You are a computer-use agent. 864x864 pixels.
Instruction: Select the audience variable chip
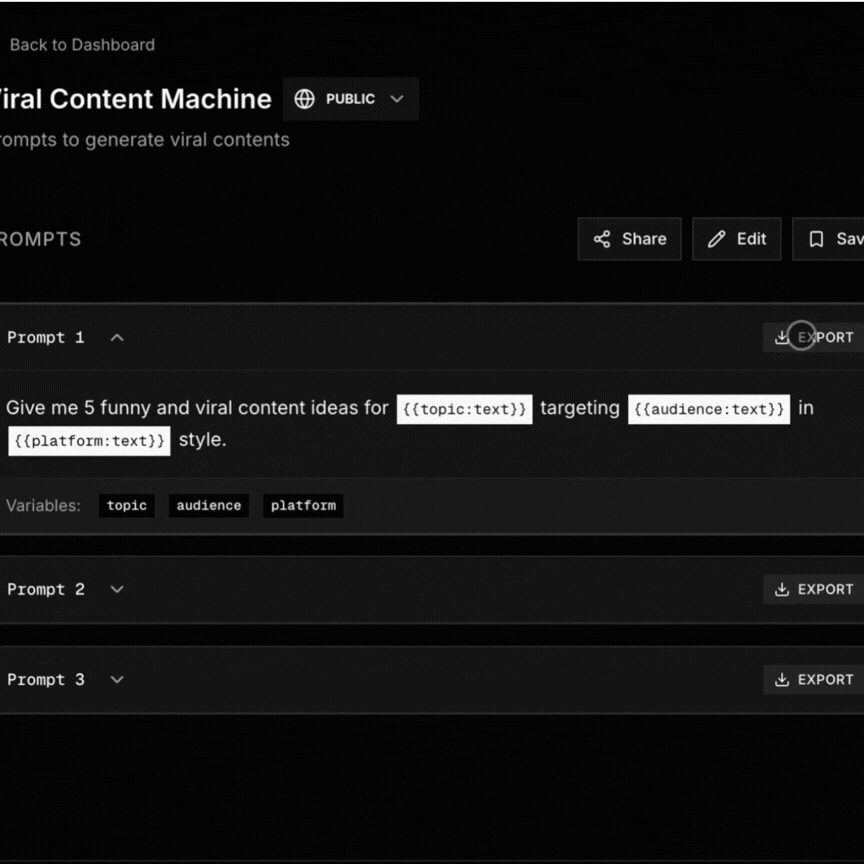(x=208, y=506)
